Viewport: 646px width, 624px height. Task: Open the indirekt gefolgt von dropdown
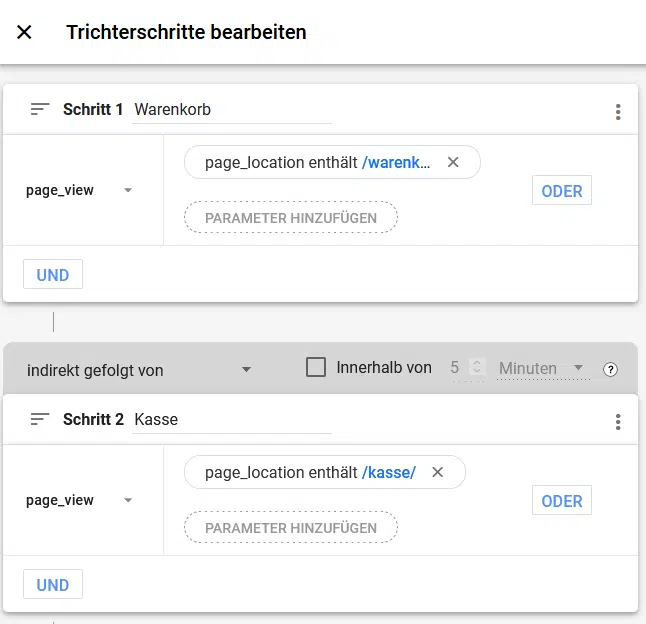pos(139,370)
